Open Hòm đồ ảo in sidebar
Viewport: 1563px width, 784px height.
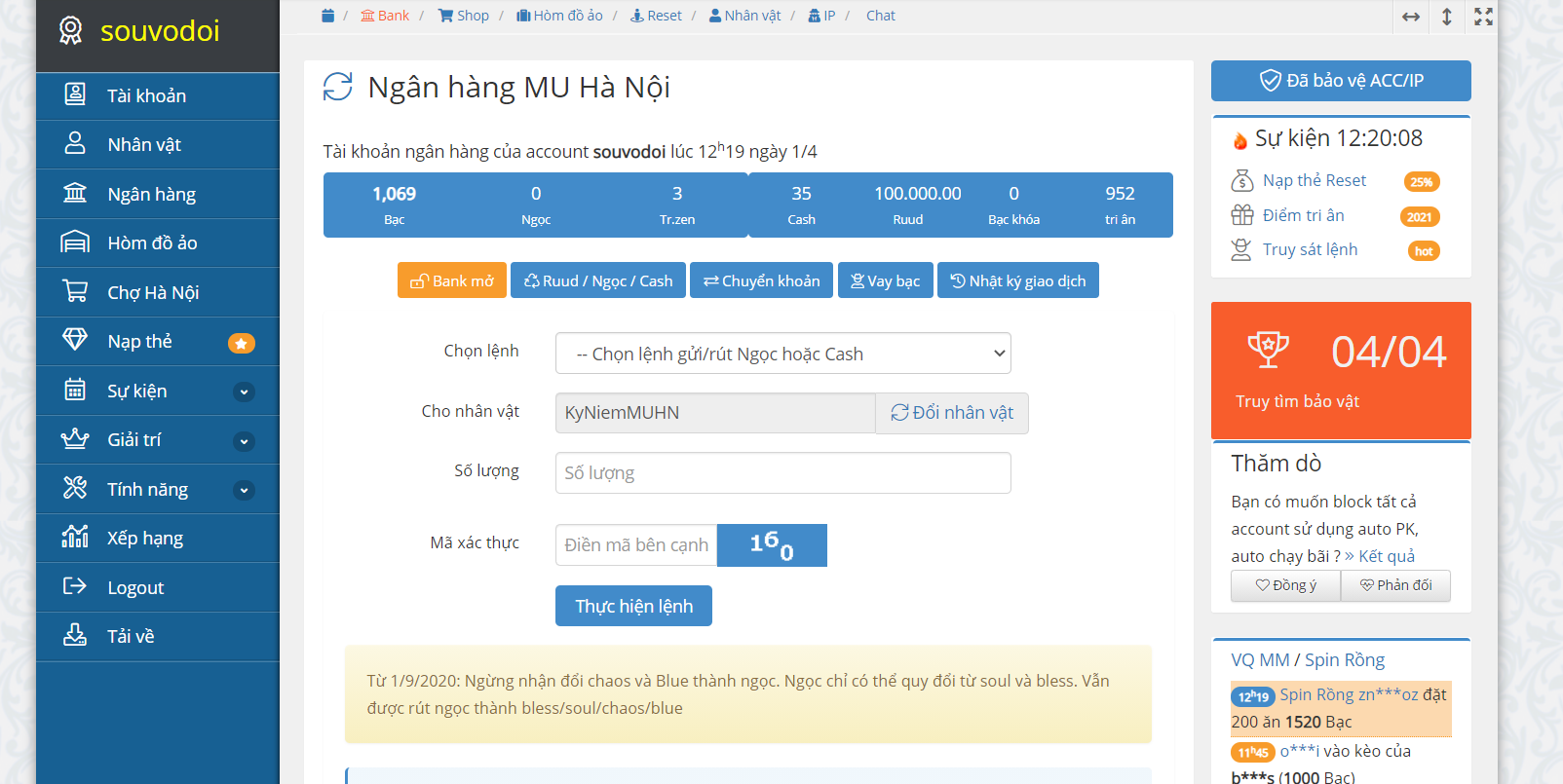click(x=152, y=243)
